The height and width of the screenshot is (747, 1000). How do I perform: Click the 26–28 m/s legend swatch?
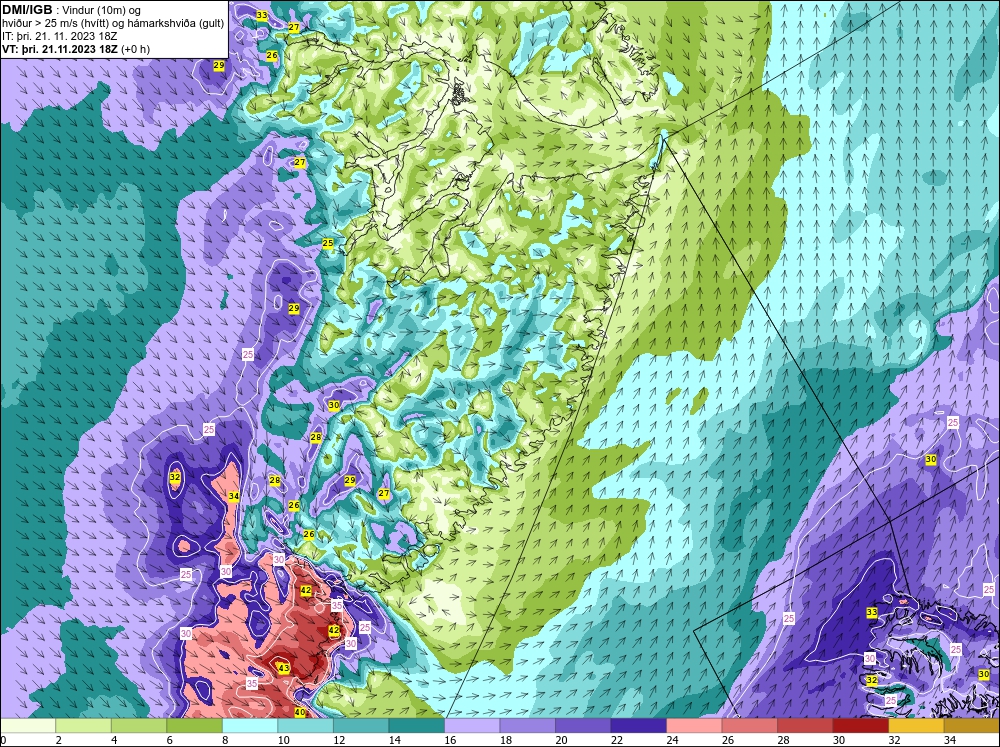(x=749, y=725)
